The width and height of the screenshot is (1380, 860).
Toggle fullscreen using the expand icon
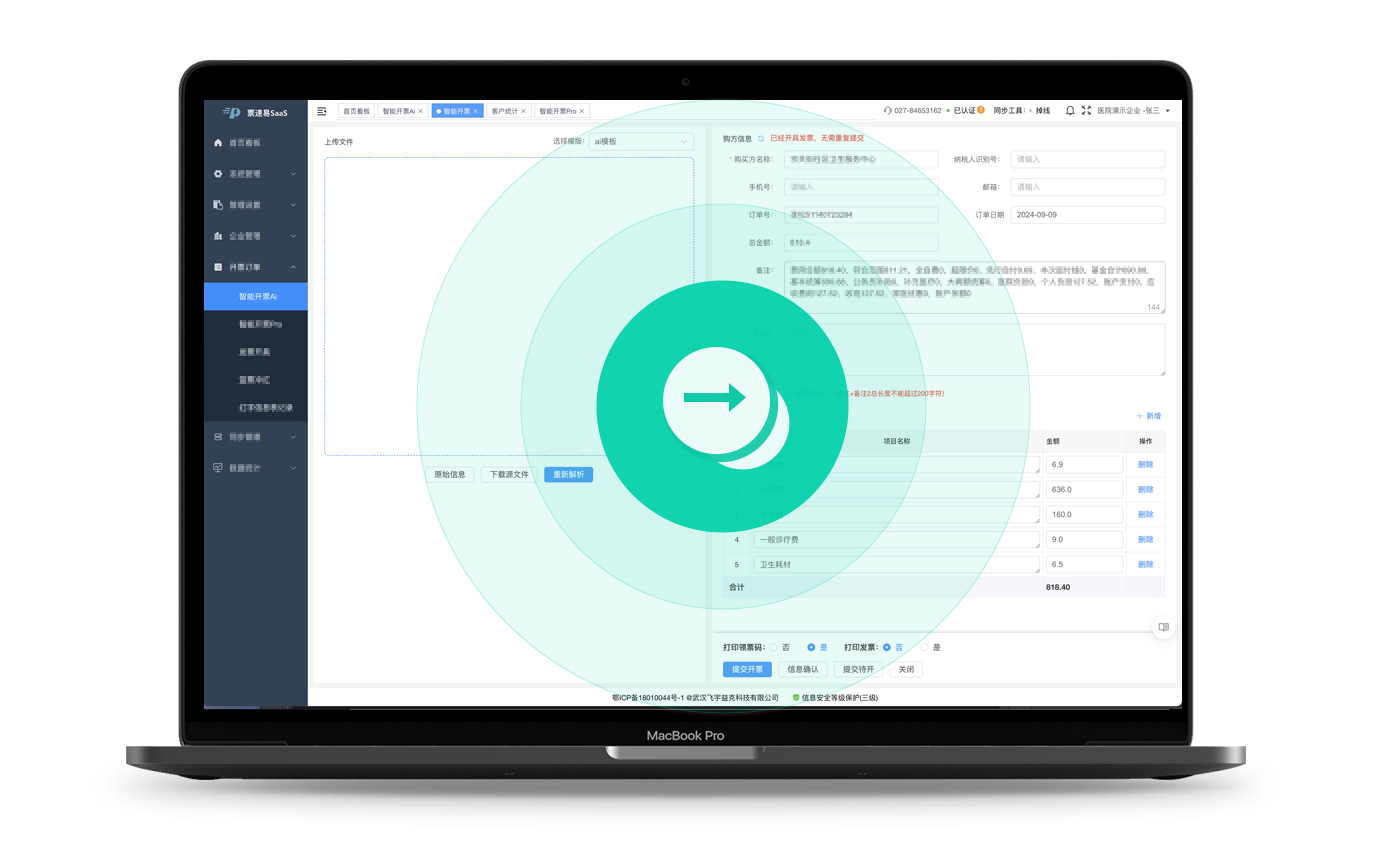tap(1086, 111)
